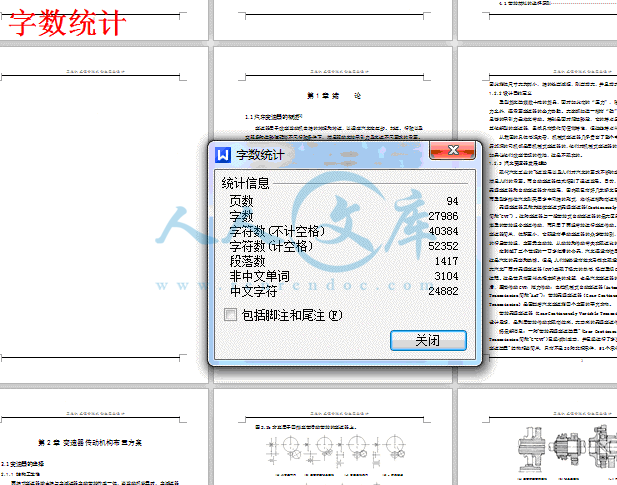The width and height of the screenshot is (617, 485).
Task: Open the 第2章 变速器传动机构布置方案 page
Action: coord(104,437)
